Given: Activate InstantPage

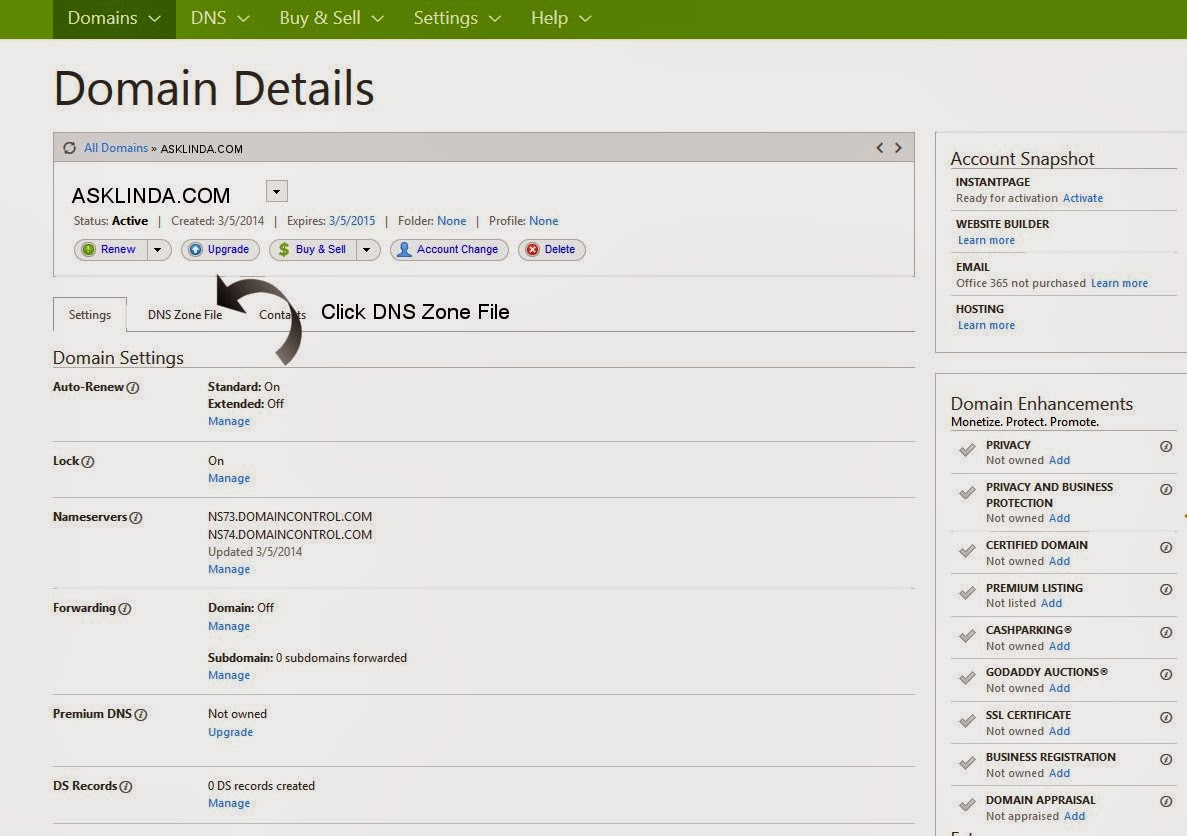Looking at the screenshot, I should click(x=1083, y=198).
